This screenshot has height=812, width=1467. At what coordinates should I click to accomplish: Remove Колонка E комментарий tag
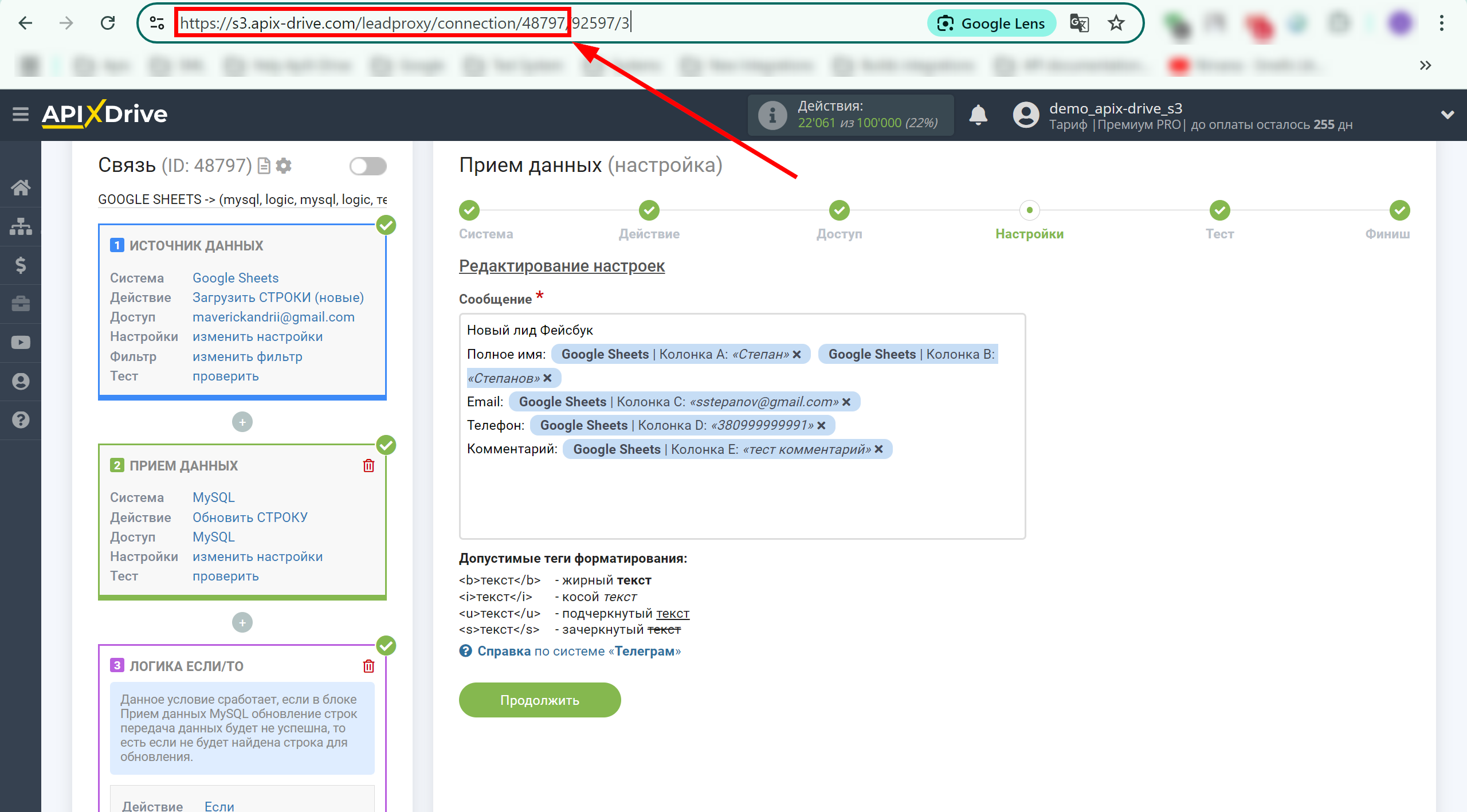(879, 449)
